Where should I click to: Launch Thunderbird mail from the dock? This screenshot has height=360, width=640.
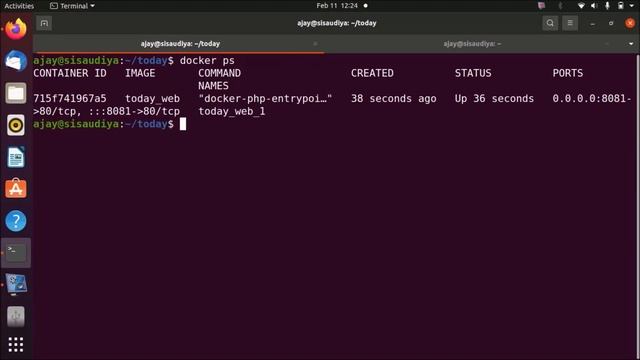coord(16,61)
